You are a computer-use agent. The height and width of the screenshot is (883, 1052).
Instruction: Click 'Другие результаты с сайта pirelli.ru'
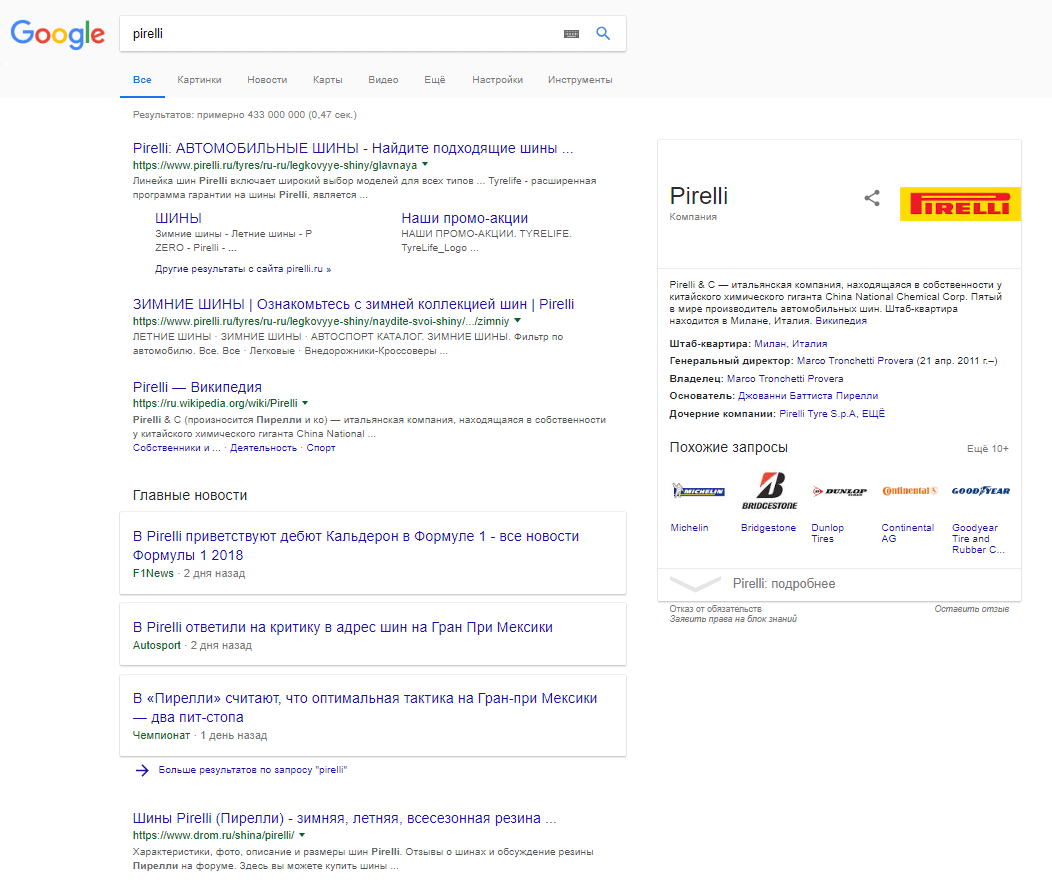(243, 269)
